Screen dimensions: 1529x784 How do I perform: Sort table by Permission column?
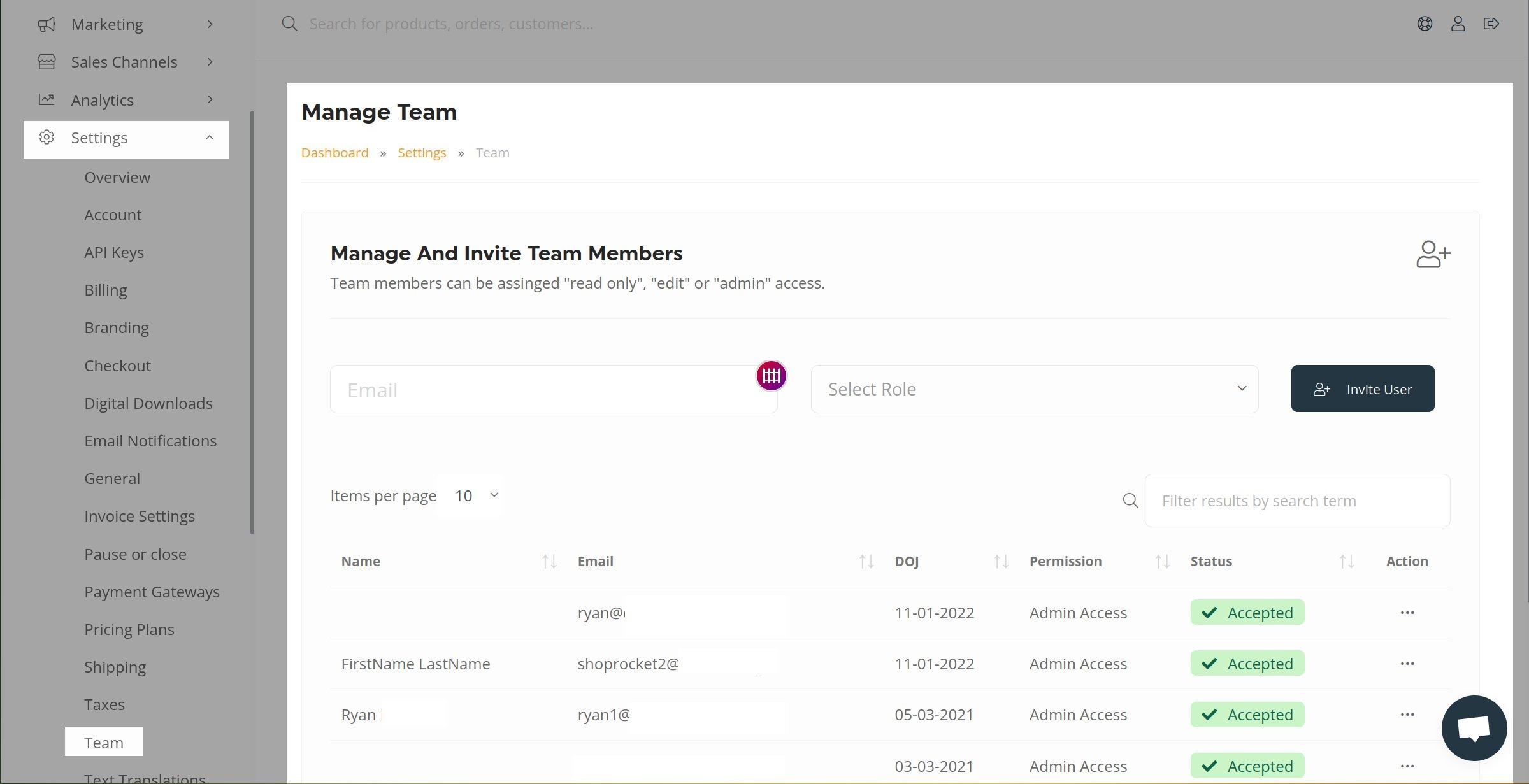click(x=1162, y=561)
